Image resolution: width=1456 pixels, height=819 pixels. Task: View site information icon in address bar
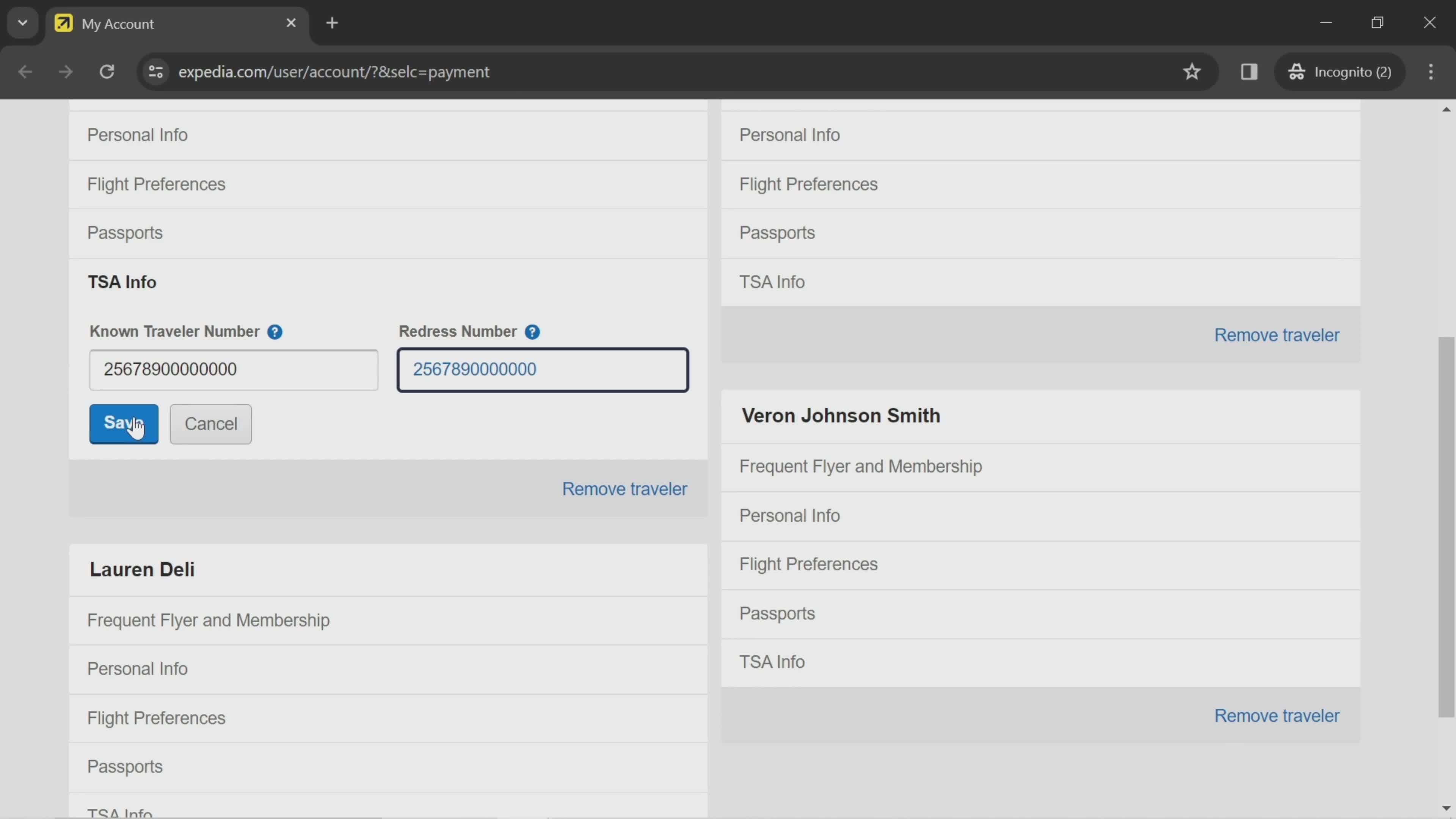[155, 72]
